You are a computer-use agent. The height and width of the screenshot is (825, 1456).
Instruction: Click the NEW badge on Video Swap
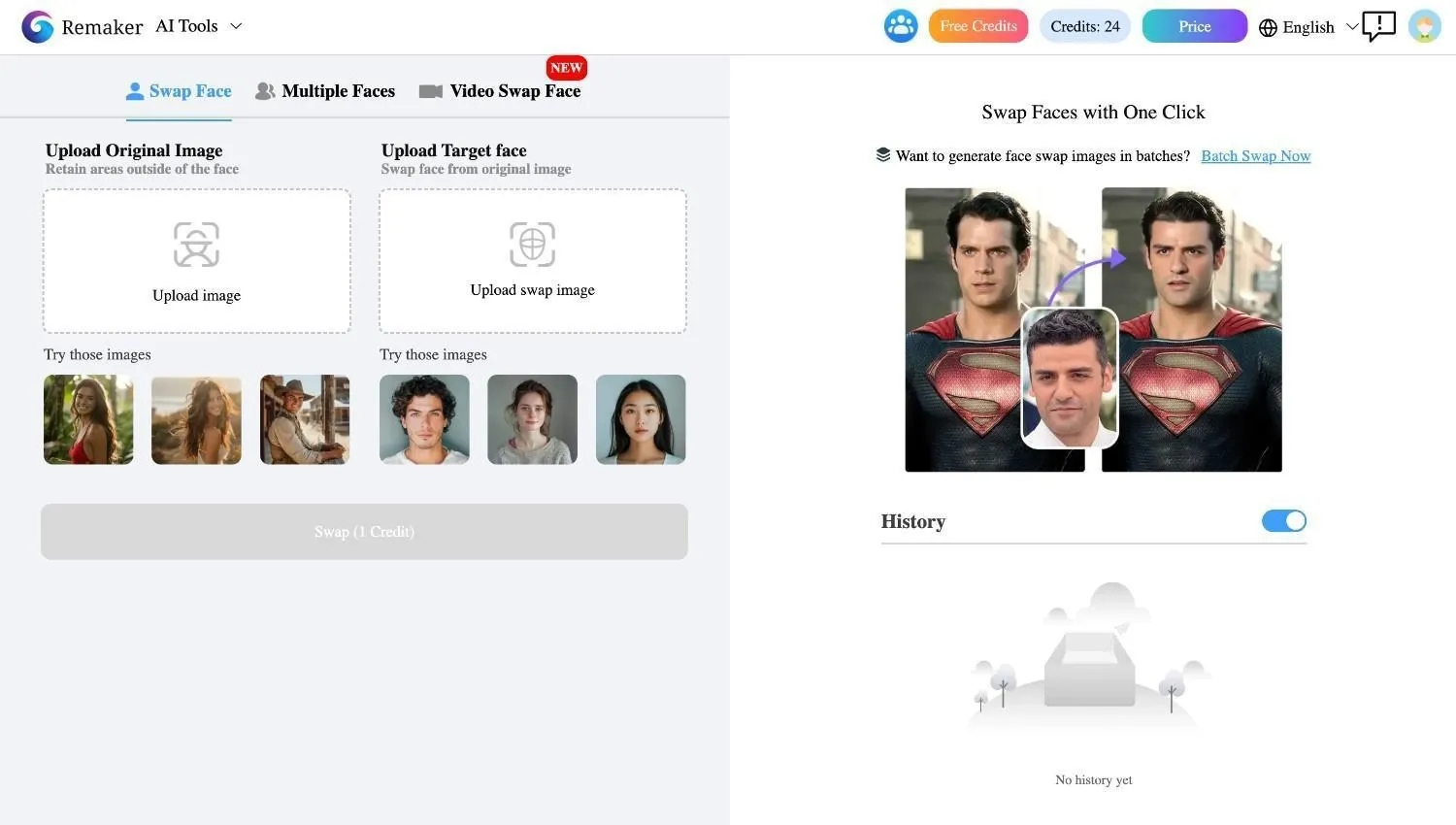click(x=566, y=68)
